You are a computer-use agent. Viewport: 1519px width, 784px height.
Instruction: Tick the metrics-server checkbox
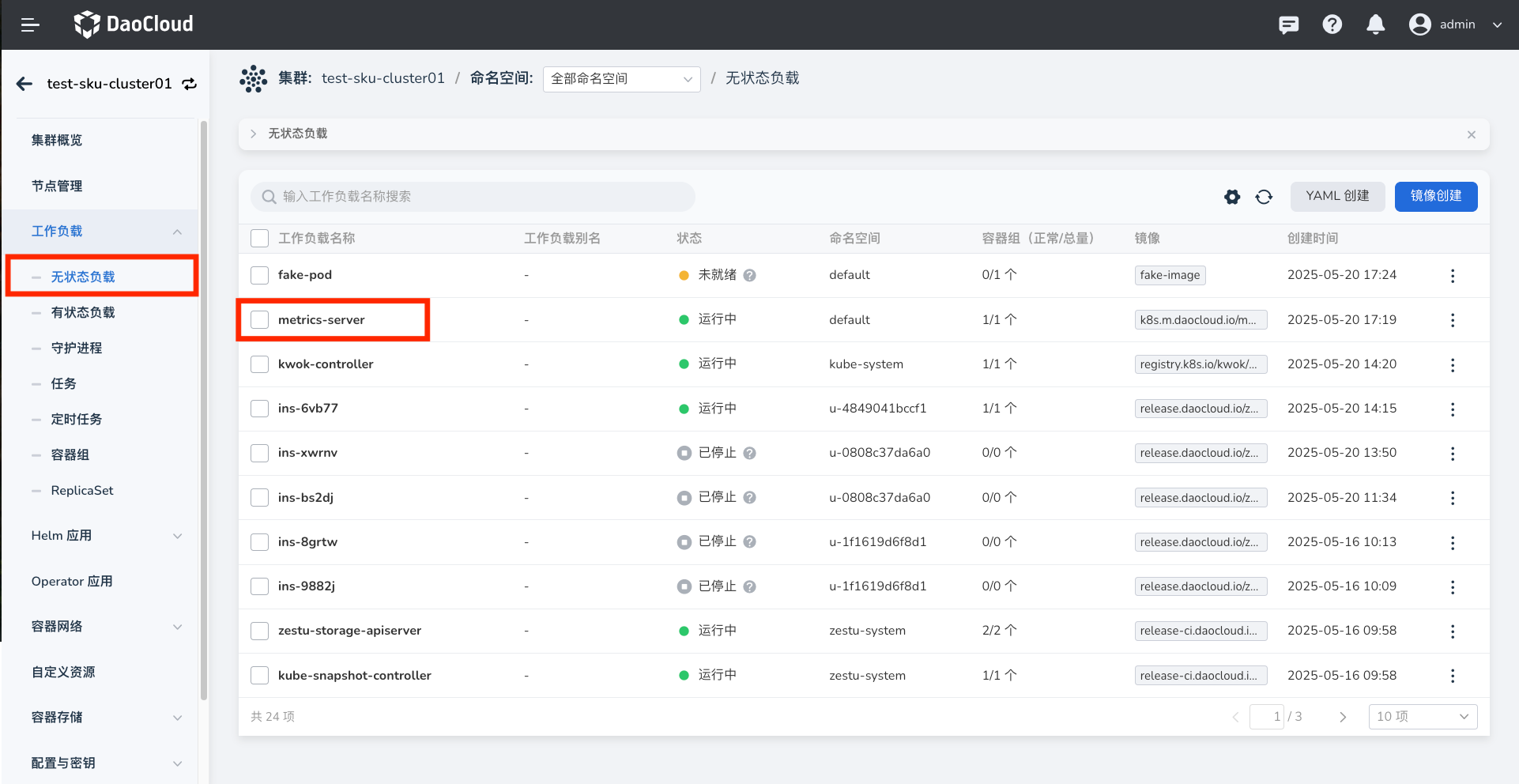point(259,320)
